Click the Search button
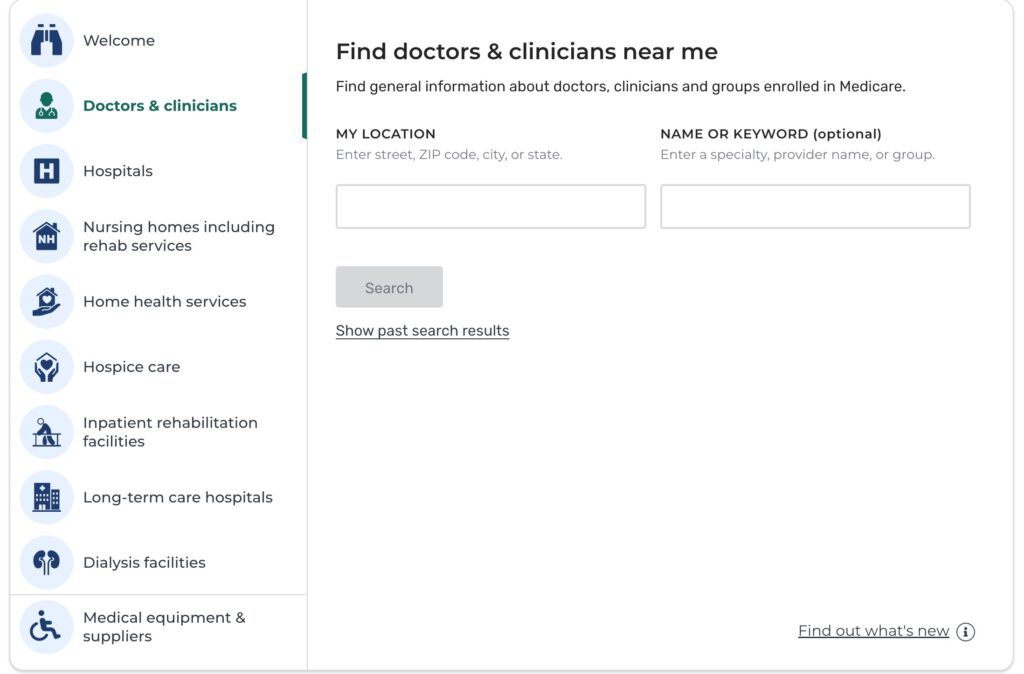The height and width of the screenshot is (674, 1024). [x=389, y=287]
